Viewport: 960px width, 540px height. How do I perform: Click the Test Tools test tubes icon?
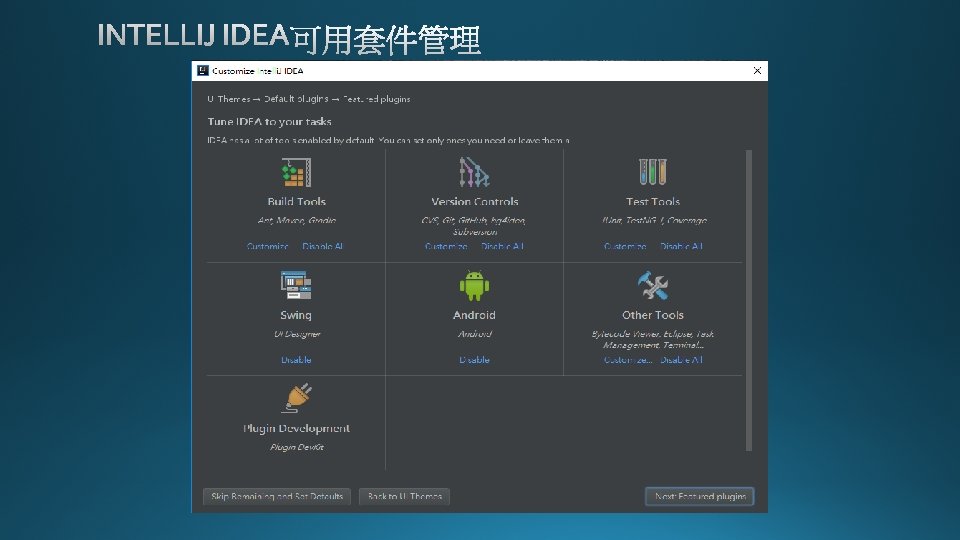point(653,172)
